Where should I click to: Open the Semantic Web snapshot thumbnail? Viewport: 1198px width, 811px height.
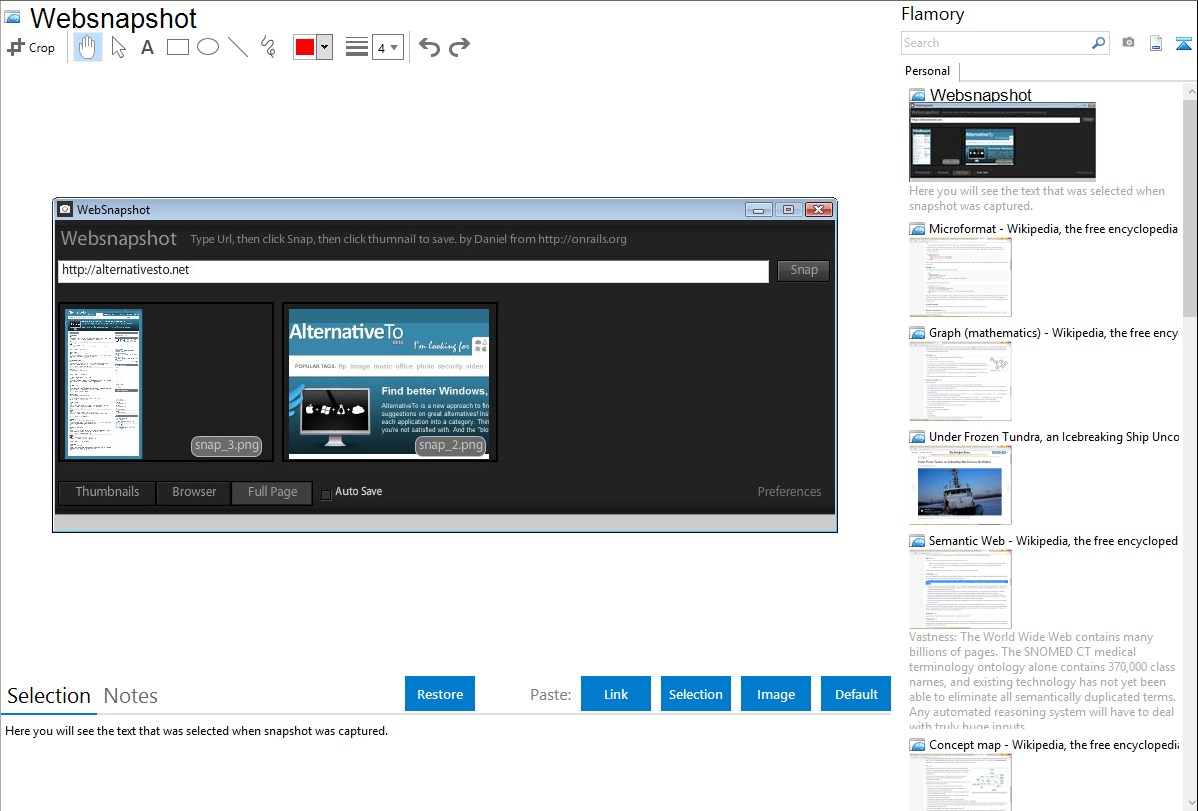[960, 589]
